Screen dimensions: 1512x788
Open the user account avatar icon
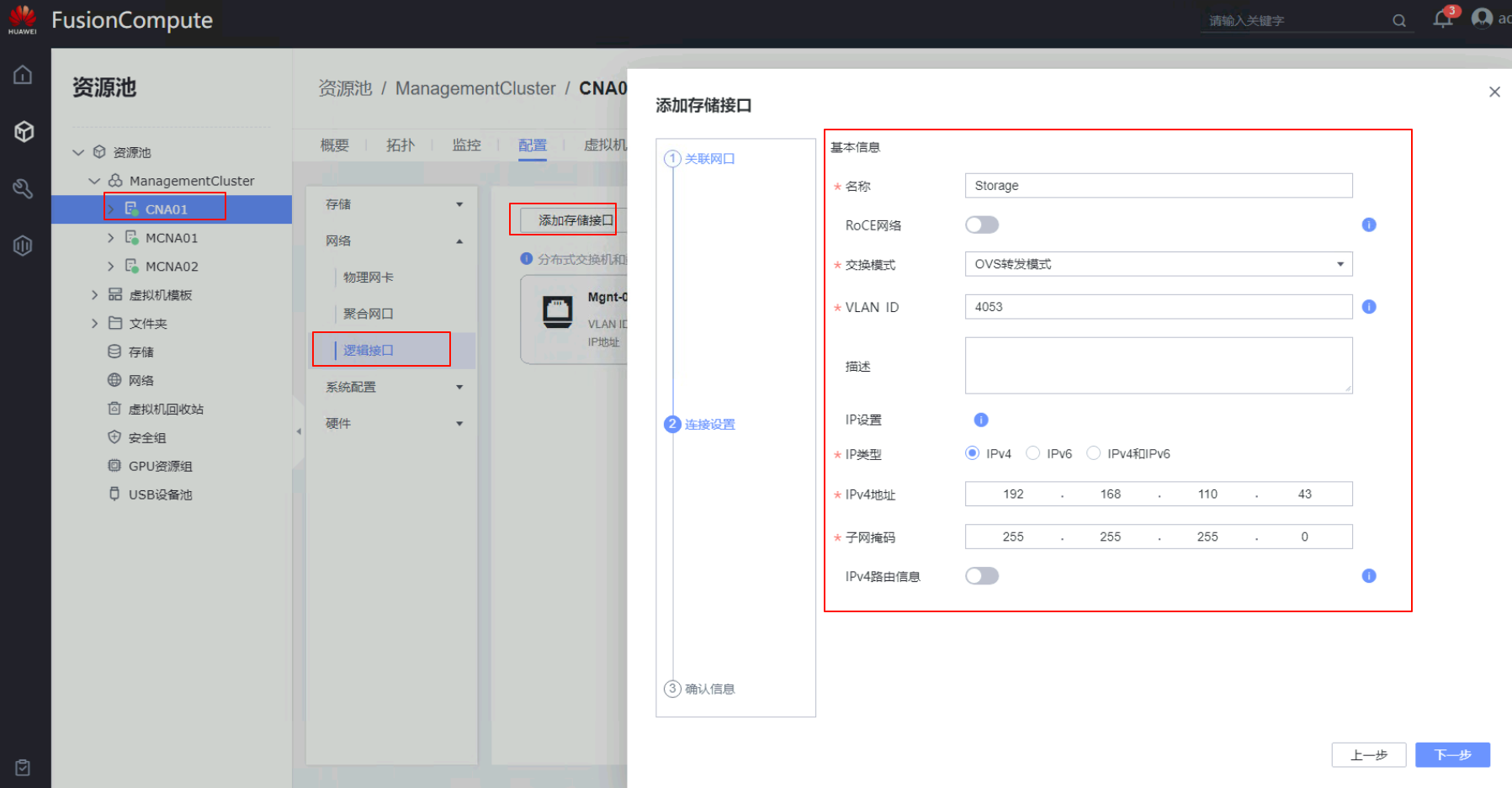[1482, 19]
